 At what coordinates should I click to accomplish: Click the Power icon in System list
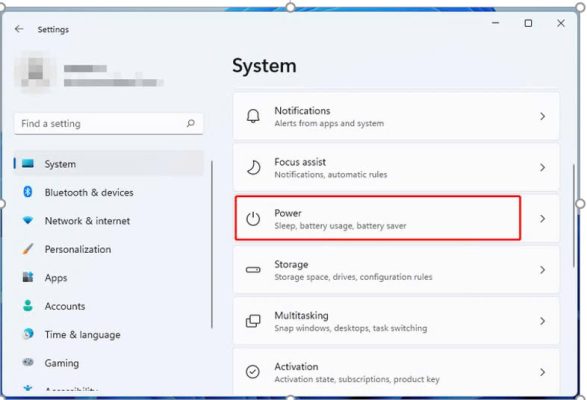[x=253, y=218]
